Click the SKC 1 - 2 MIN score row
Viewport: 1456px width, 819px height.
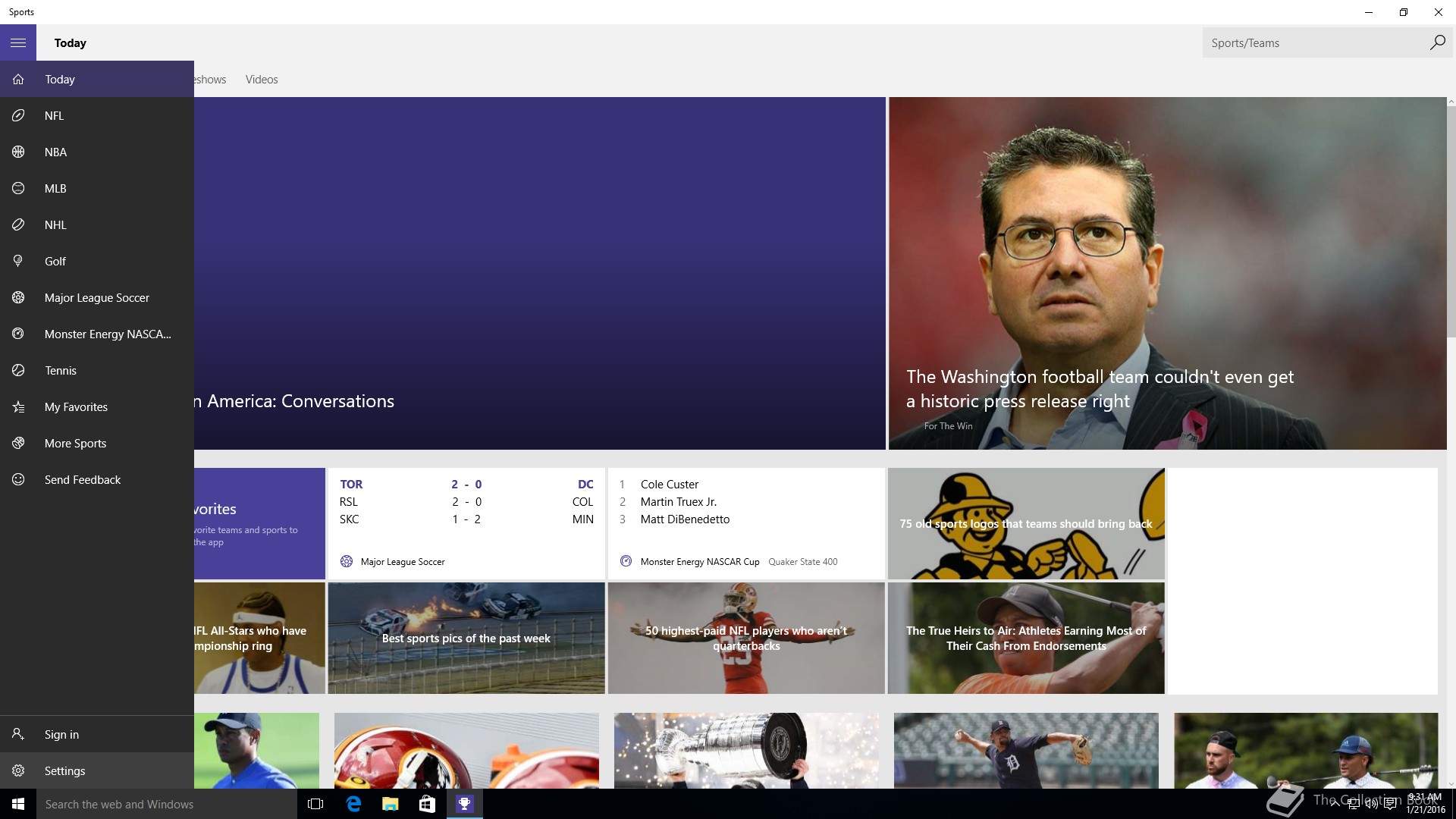tap(466, 519)
